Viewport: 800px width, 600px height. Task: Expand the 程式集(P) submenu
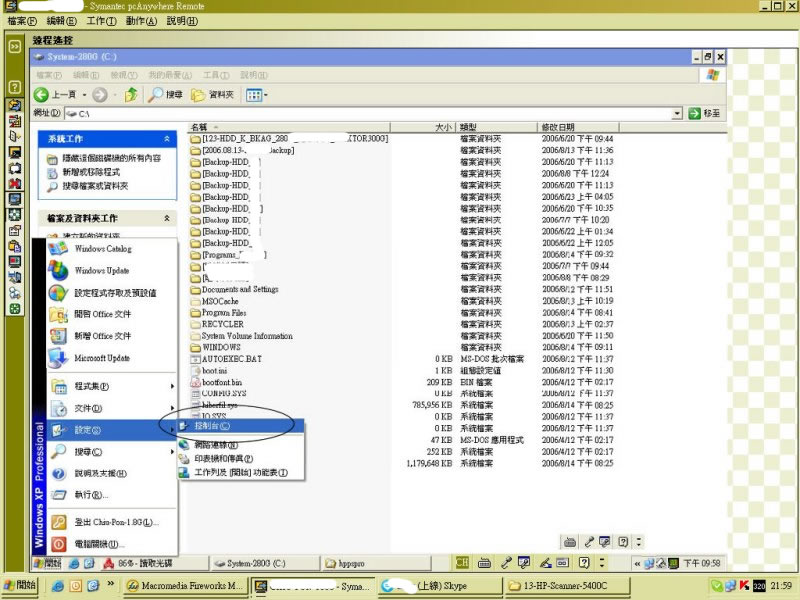coord(112,386)
